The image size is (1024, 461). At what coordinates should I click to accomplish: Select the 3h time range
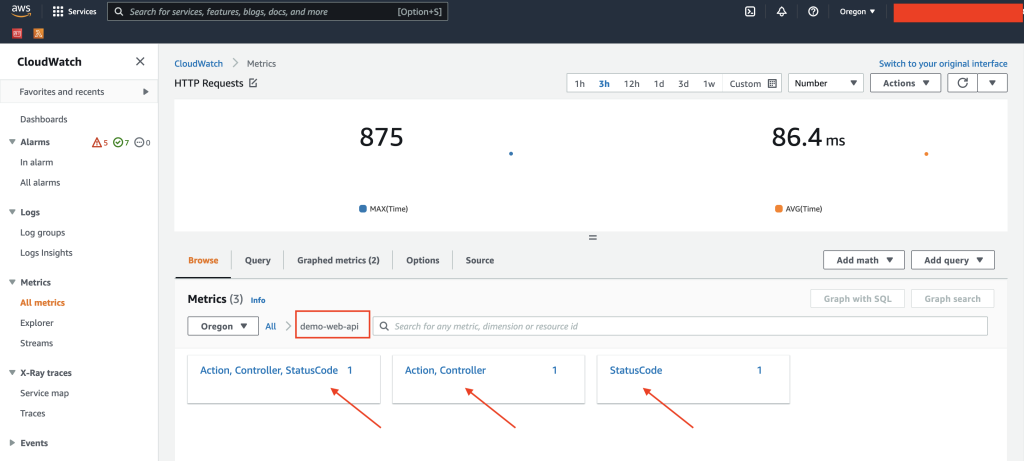click(604, 84)
